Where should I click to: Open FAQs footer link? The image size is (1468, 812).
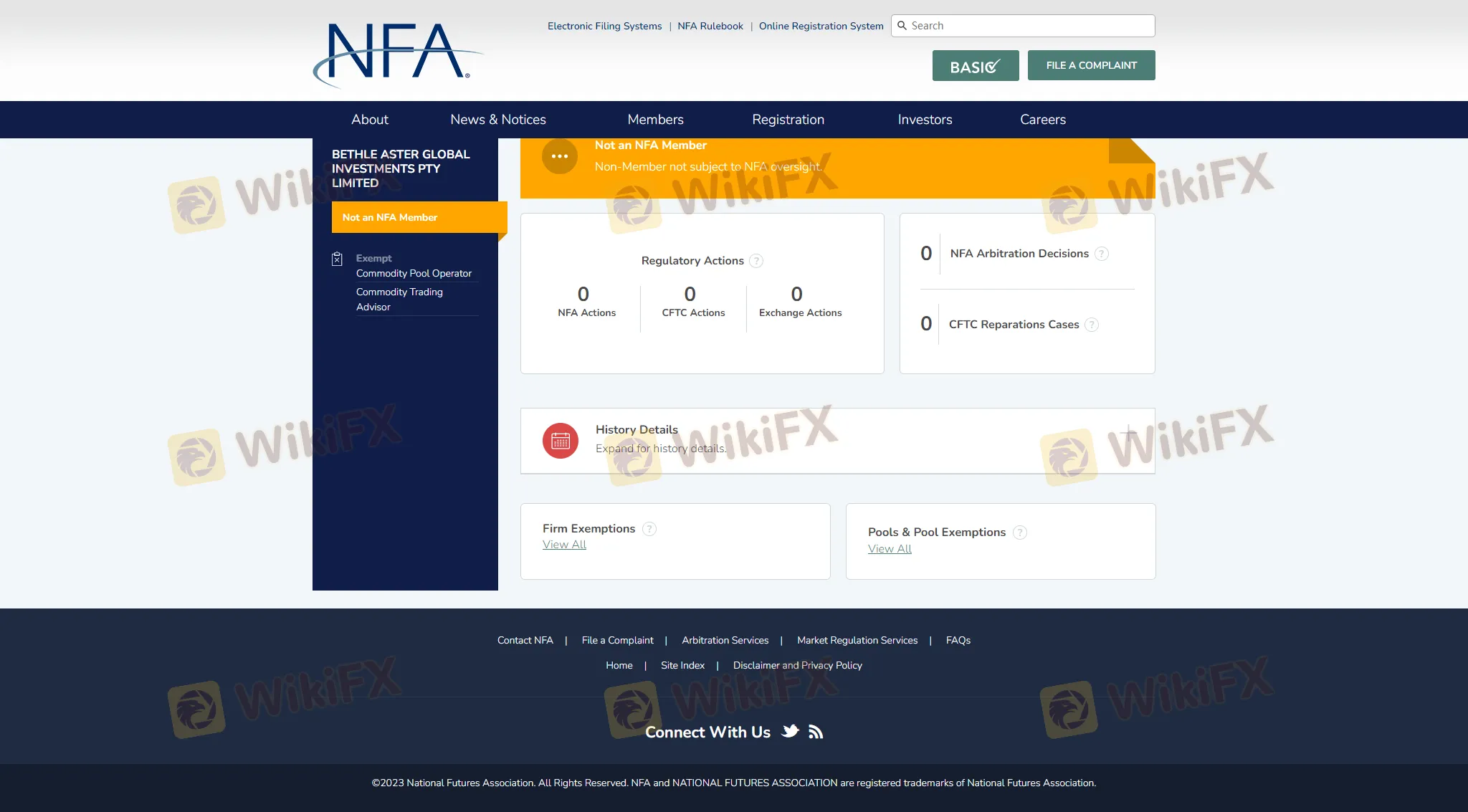(958, 640)
